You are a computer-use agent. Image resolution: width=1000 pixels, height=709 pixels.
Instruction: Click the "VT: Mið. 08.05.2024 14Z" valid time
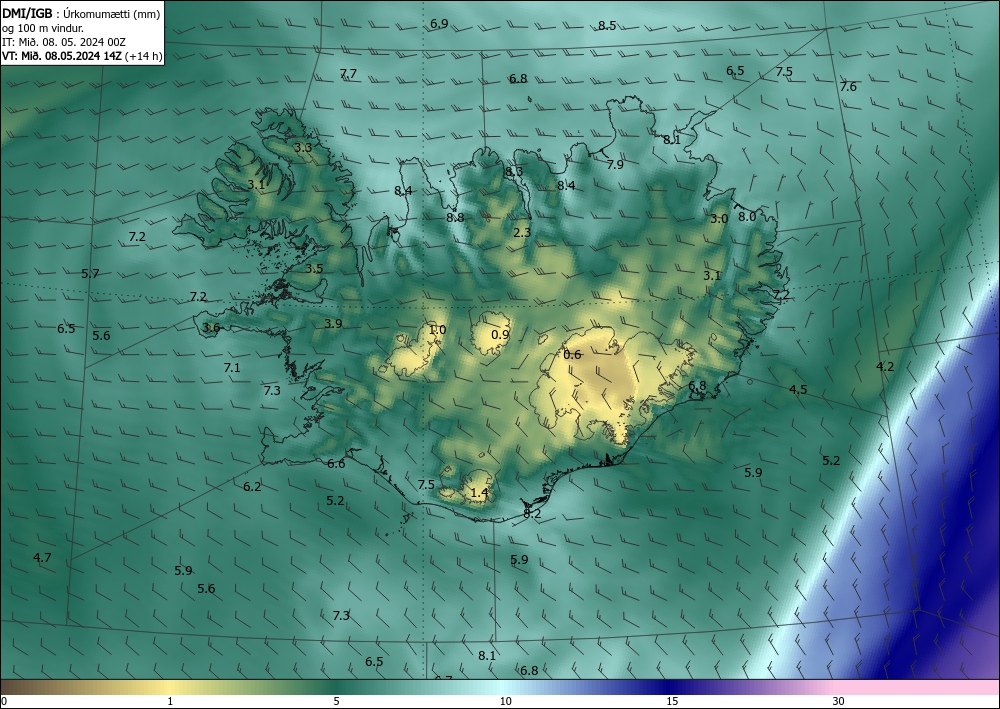pyautogui.click(x=62, y=56)
